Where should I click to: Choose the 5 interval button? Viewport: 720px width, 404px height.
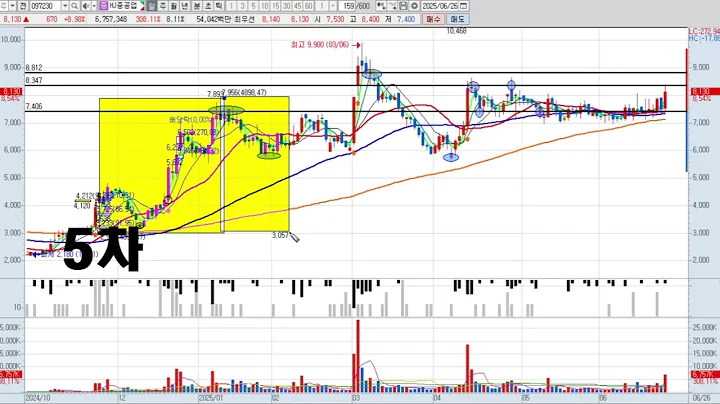pyautogui.click(x=253, y=6)
